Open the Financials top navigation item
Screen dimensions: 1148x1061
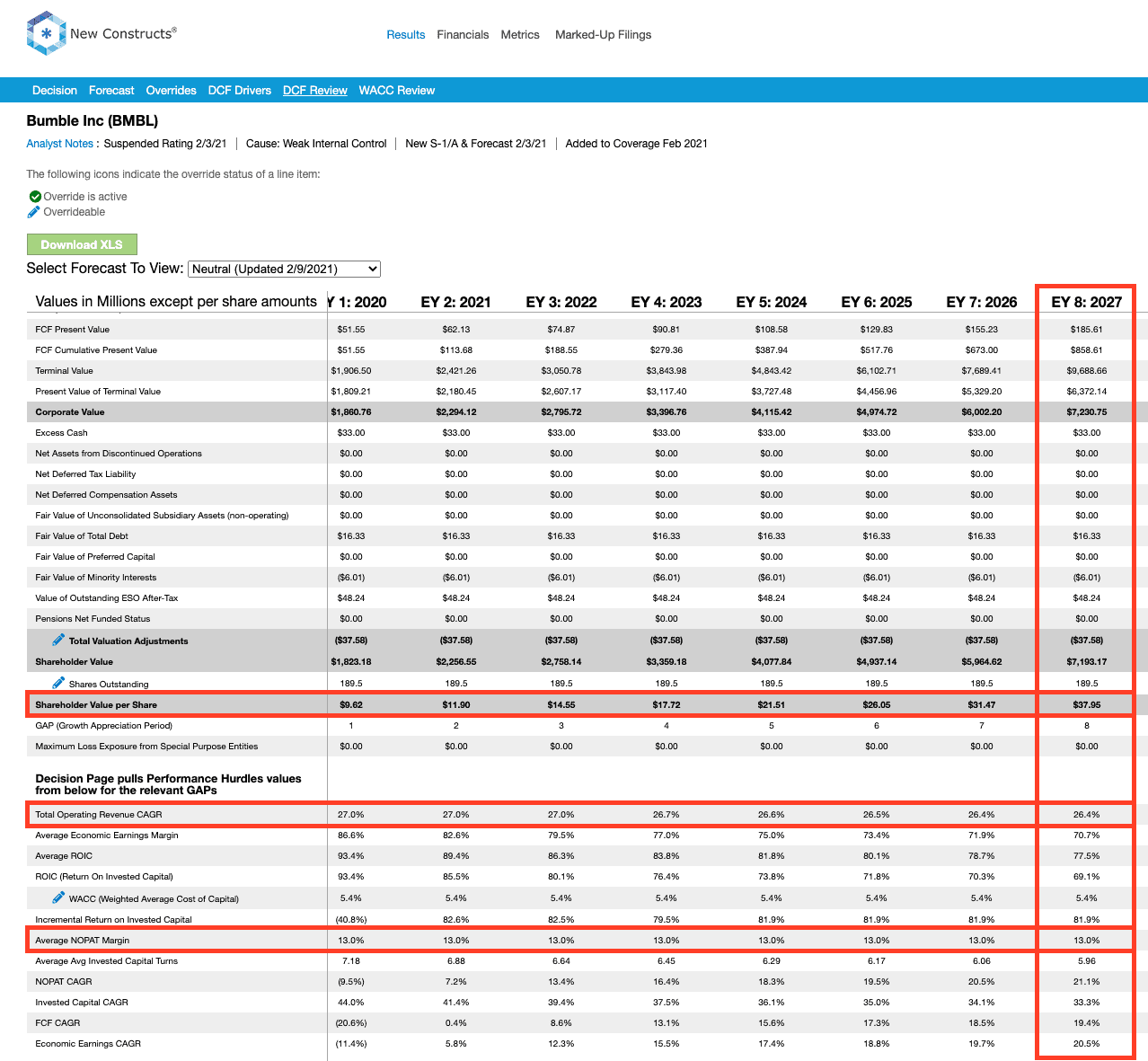tap(463, 35)
